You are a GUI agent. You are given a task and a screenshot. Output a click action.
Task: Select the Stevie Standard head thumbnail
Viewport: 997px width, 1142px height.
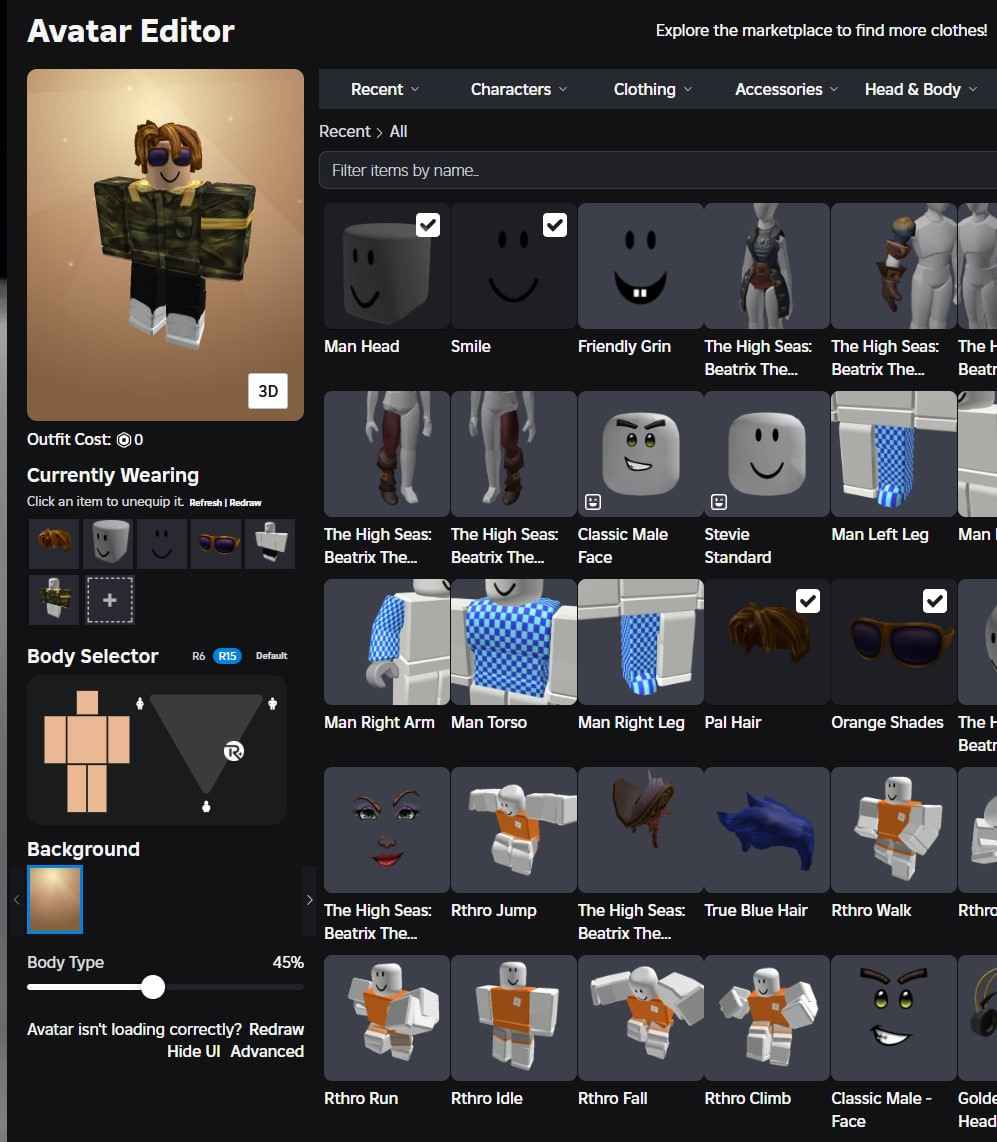tap(767, 454)
